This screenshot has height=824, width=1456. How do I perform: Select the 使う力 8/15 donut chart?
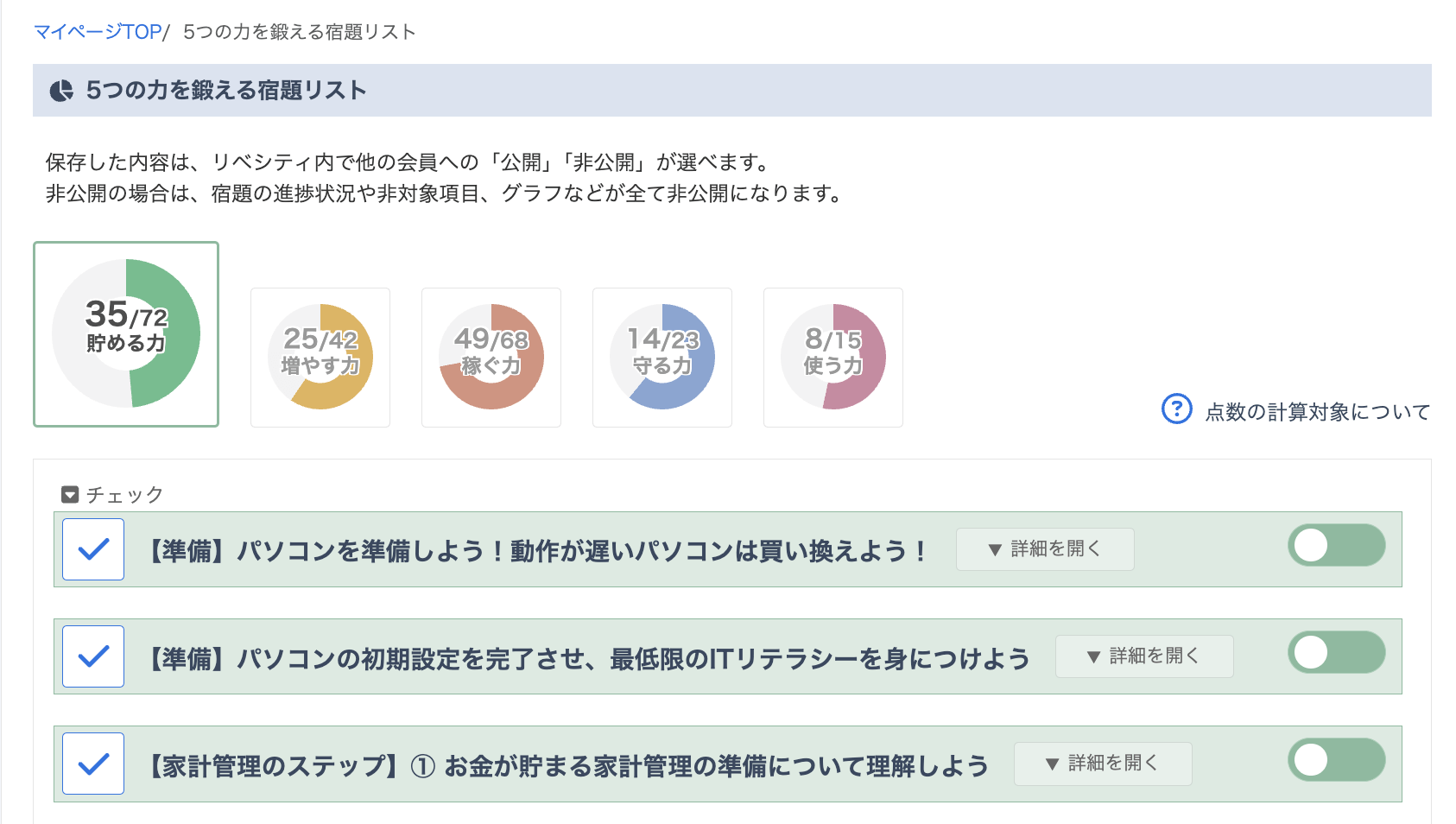coord(833,357)
